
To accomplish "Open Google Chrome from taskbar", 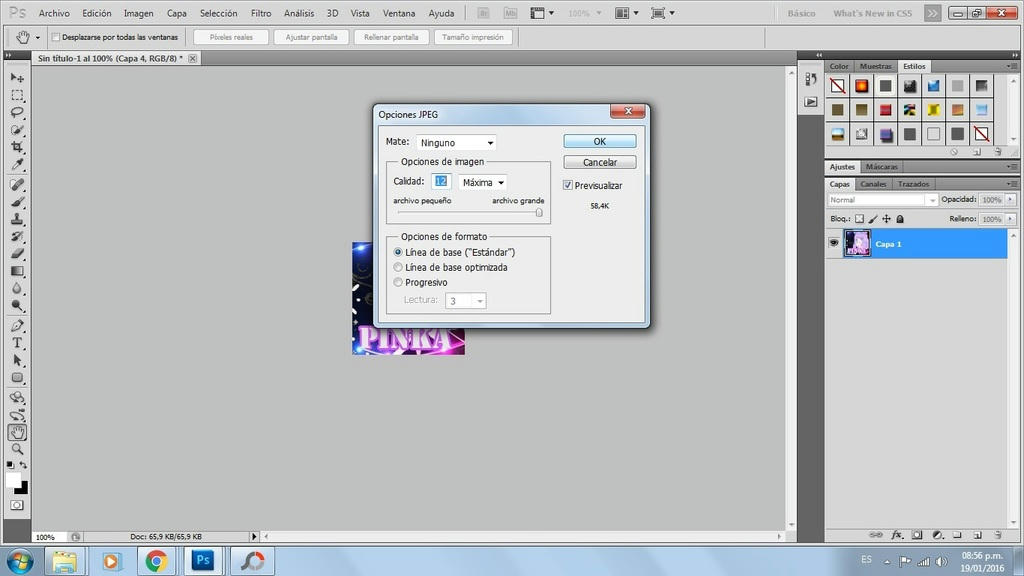I will pos(156,561).
